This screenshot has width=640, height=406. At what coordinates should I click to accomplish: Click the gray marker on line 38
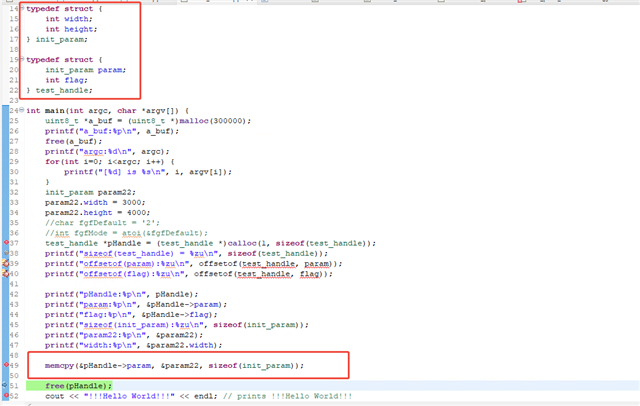pyautogui.click(x=5, y=254)
